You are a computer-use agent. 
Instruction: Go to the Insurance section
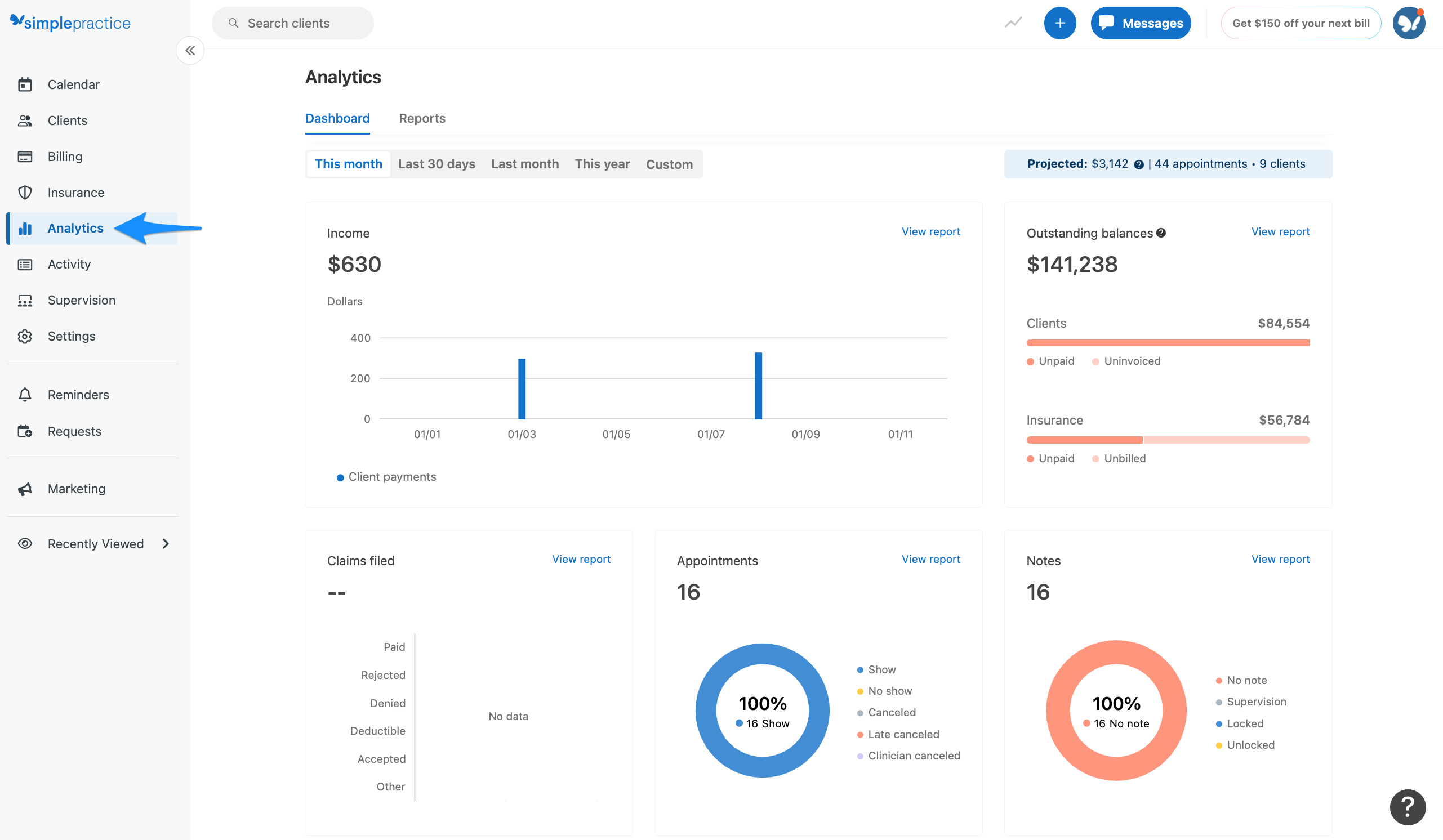tap(75, 192)
